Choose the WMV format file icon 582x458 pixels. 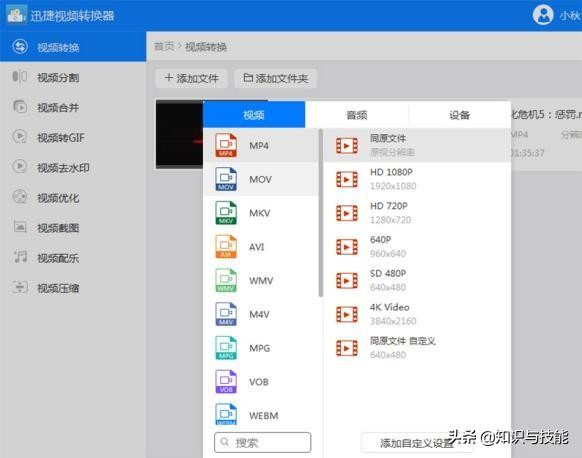[226, 280]
